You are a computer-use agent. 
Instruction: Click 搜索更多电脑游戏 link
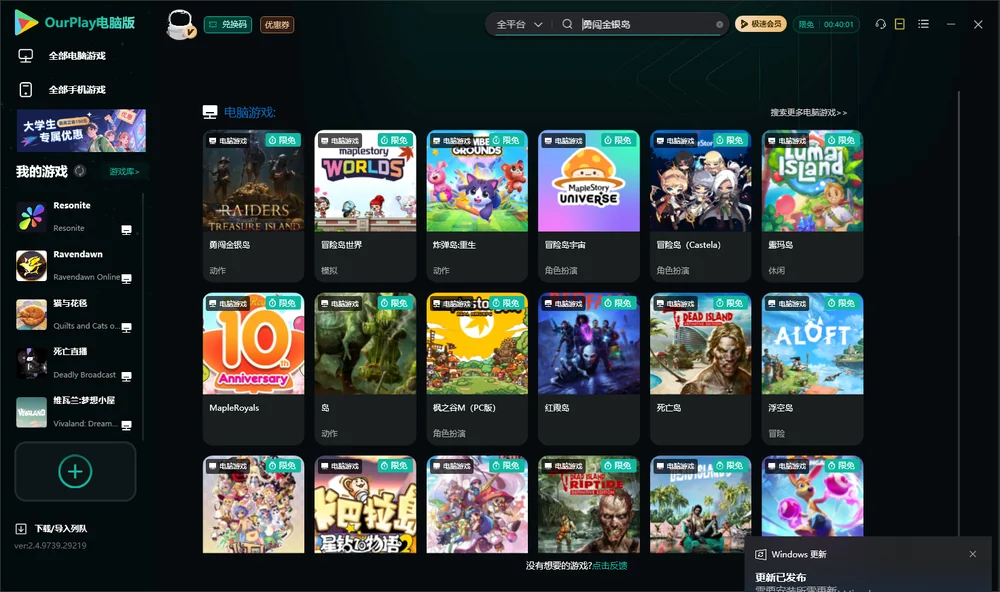[x=808, y=112]
